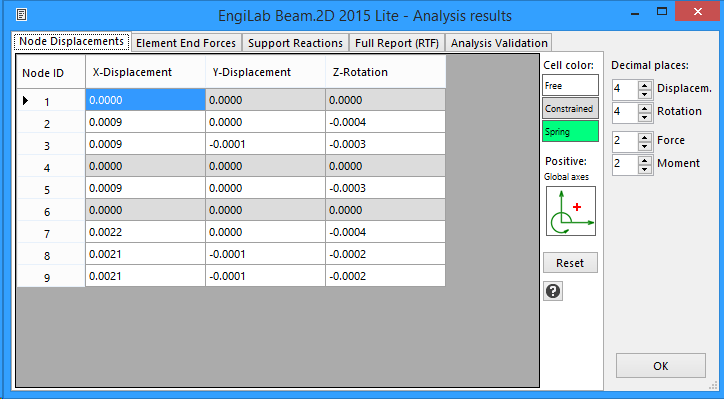
Task: Go to Analysis Validation tab
Action: (499, 43)
